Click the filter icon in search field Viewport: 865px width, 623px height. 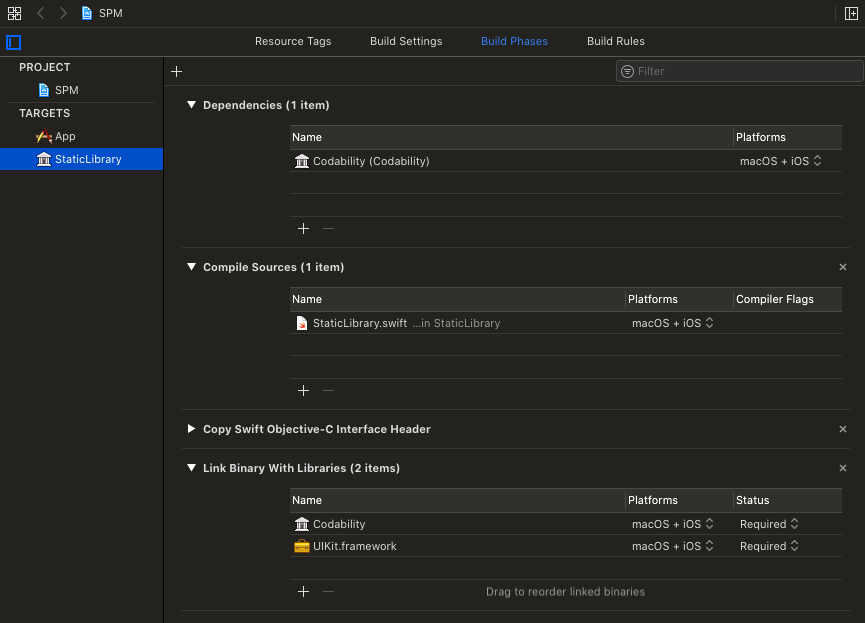point(627,71)
